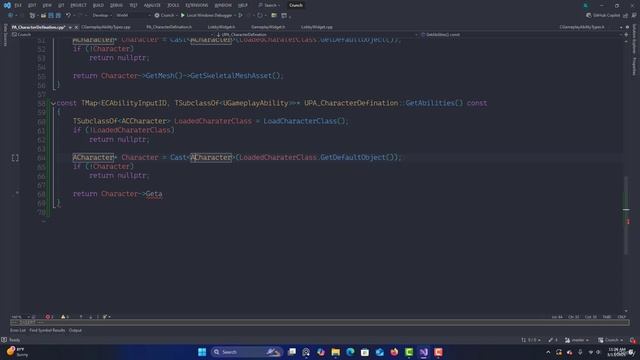Open the Edit menu

coord(32,5)
